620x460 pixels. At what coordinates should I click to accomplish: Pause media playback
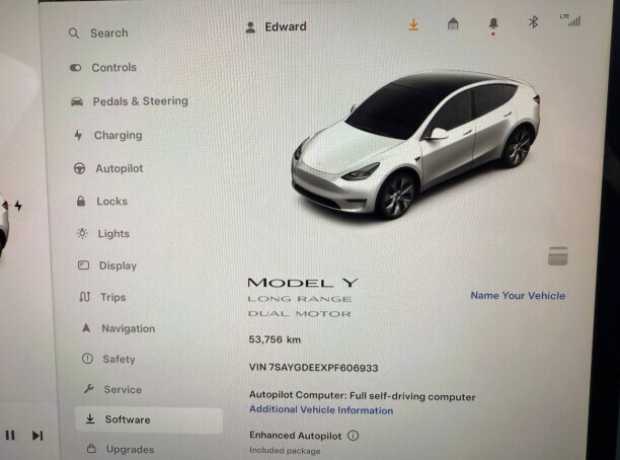10,435
